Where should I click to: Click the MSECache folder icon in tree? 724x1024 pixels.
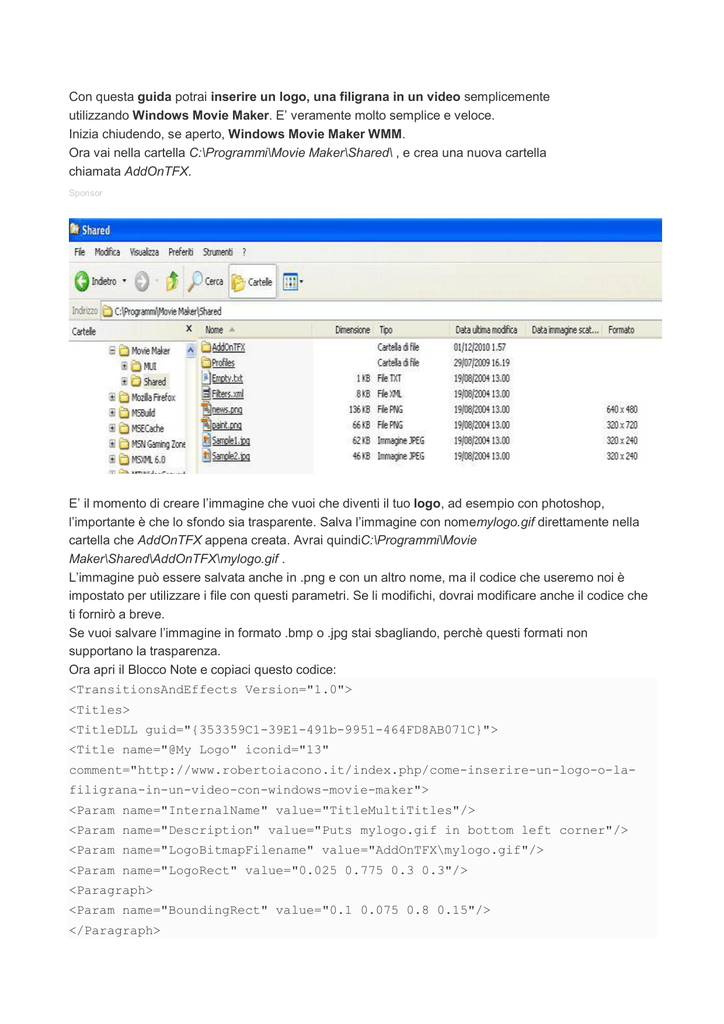point(124,428)
